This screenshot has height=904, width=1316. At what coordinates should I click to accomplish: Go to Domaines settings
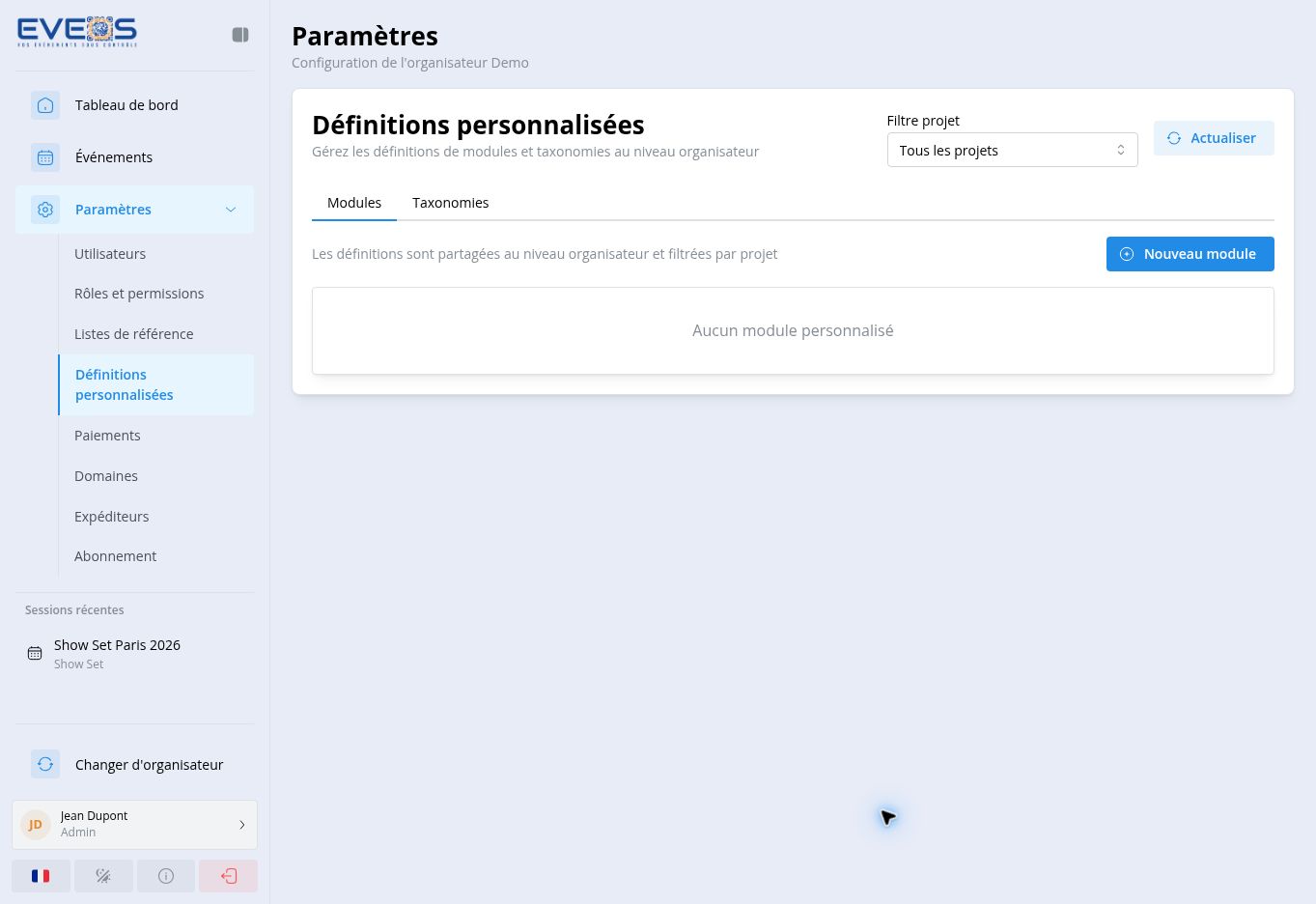click(155, 476)
